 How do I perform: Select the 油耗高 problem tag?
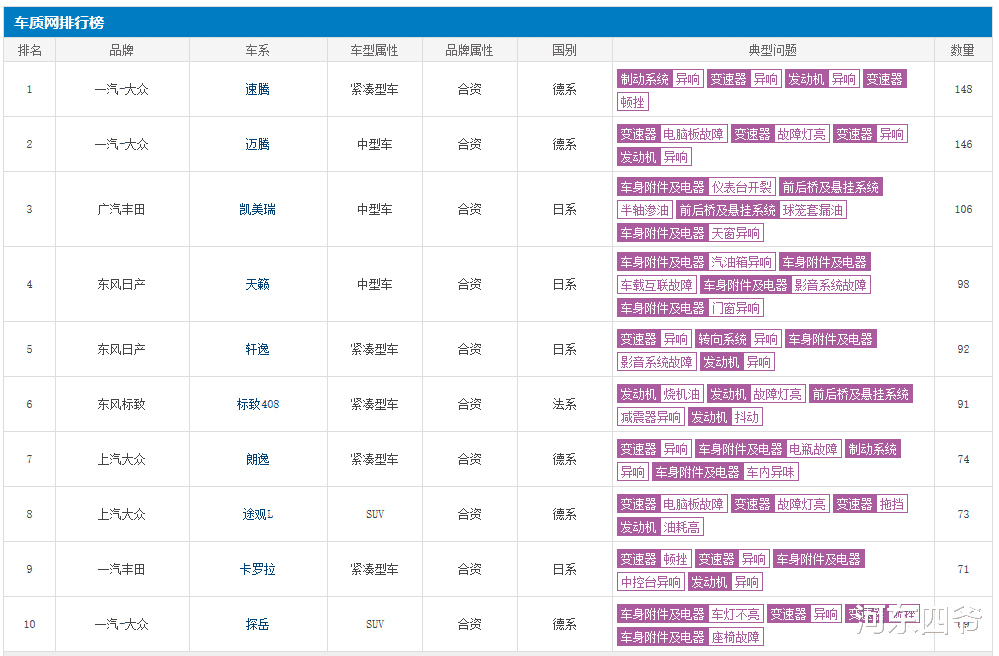[681, 527]
